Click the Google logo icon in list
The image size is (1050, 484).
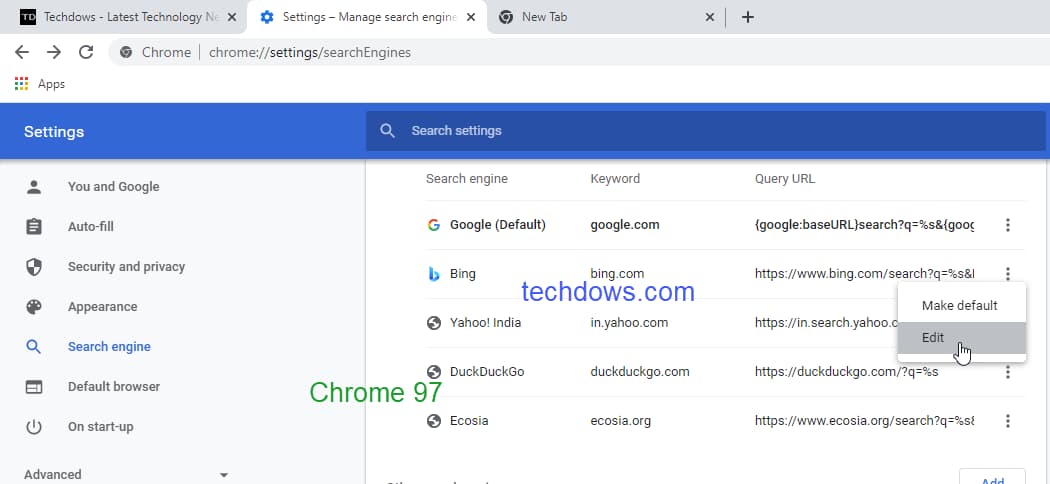point(434,225)
